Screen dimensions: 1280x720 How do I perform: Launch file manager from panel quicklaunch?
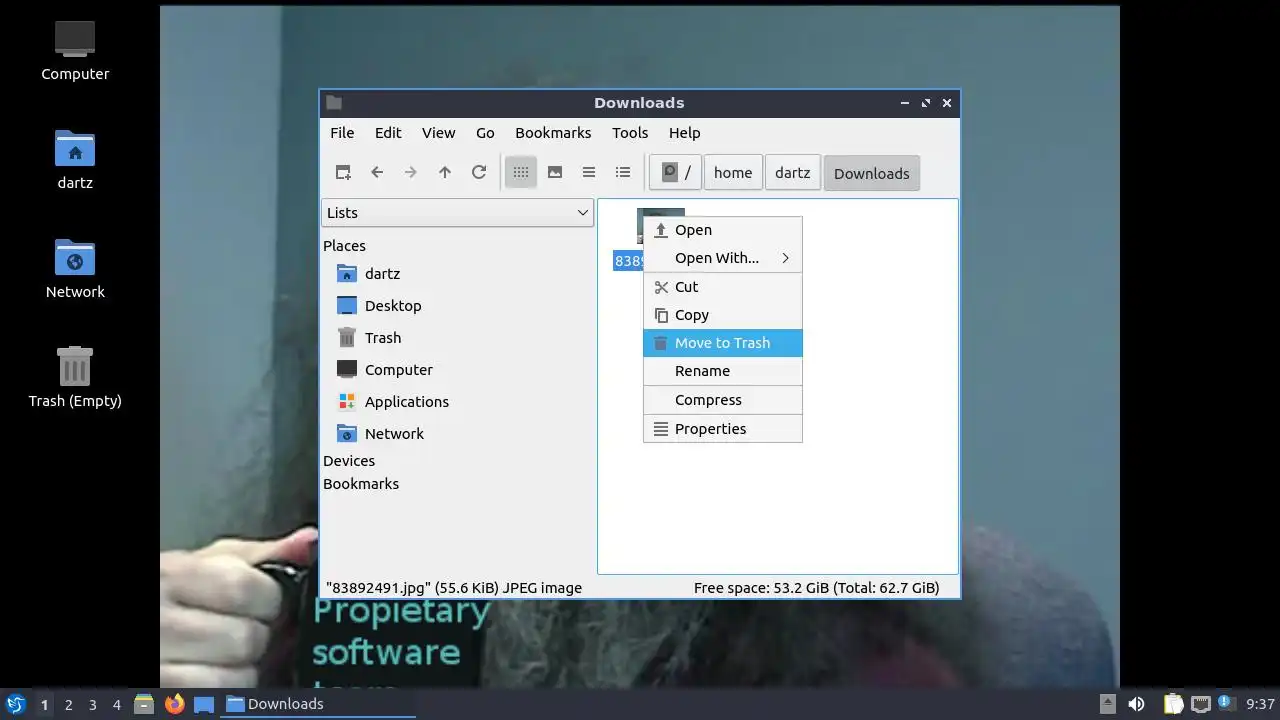tap(144, 704)
